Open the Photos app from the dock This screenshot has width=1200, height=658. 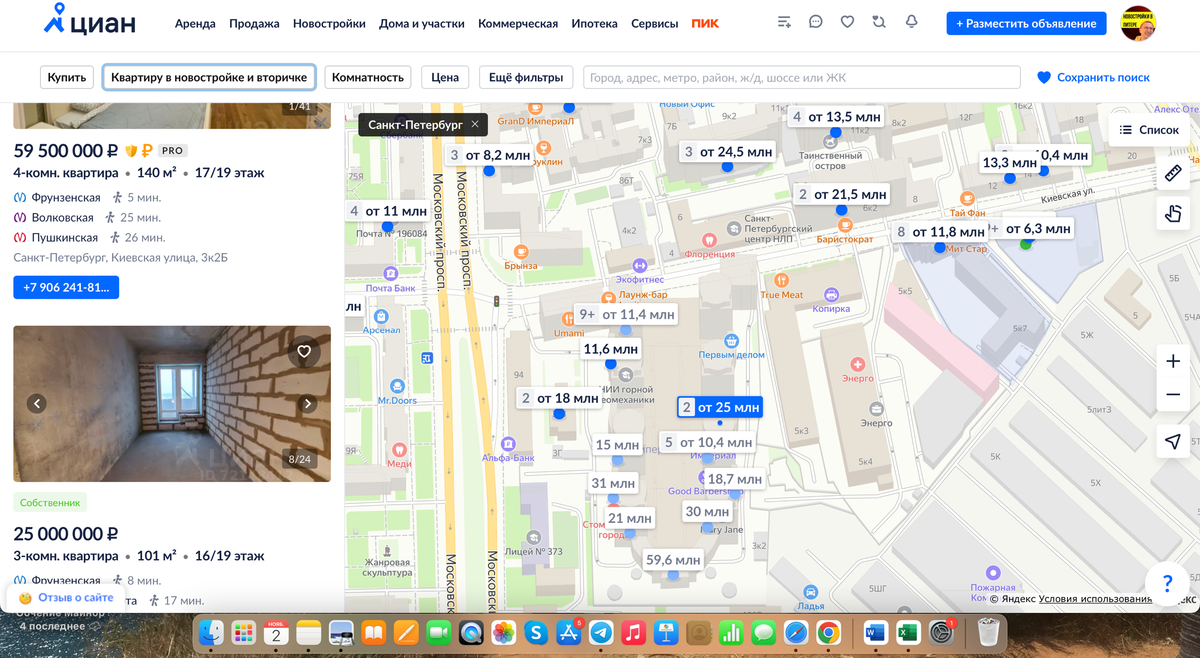coord(504,632)
